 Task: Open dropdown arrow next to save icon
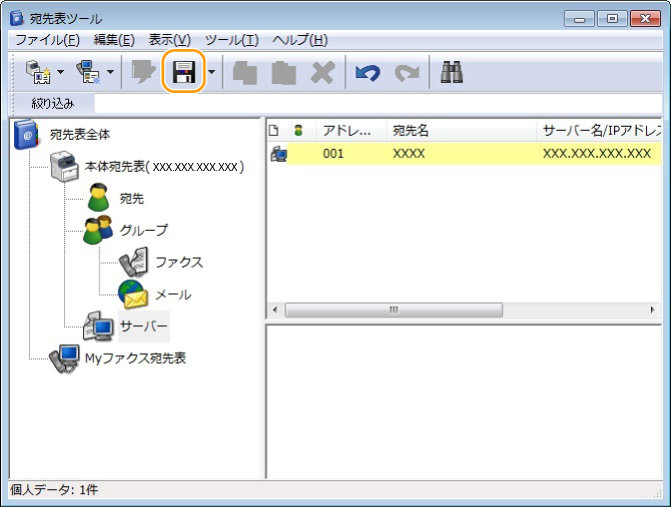tap(211, 73)
